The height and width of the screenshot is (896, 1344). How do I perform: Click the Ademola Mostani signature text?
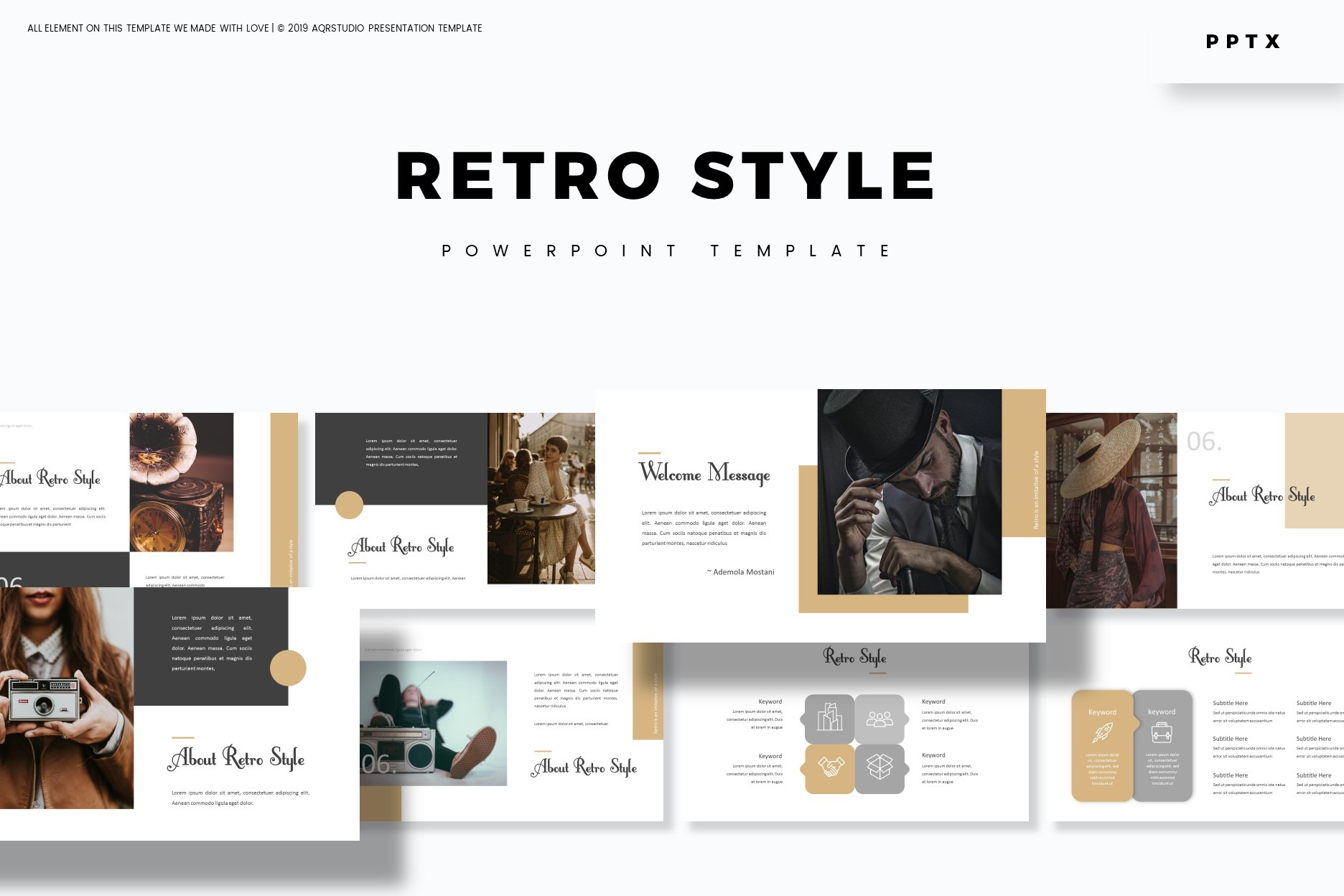click(x=740, y=572)
